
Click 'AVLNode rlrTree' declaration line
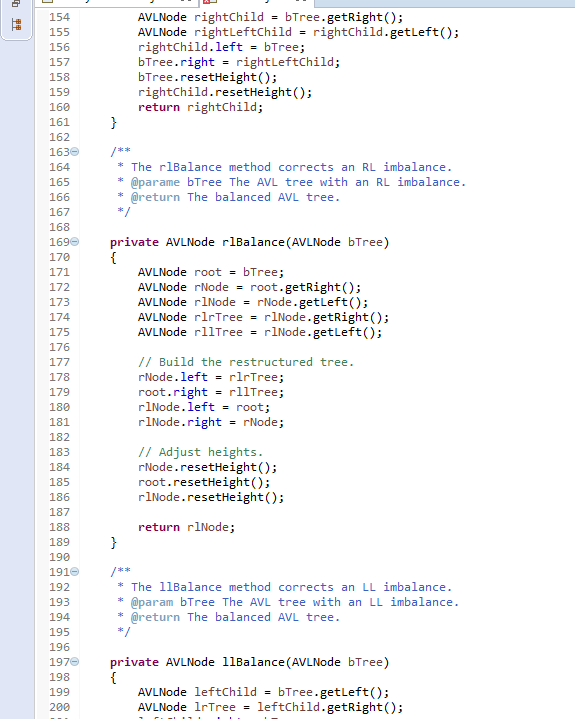[263, 317]
